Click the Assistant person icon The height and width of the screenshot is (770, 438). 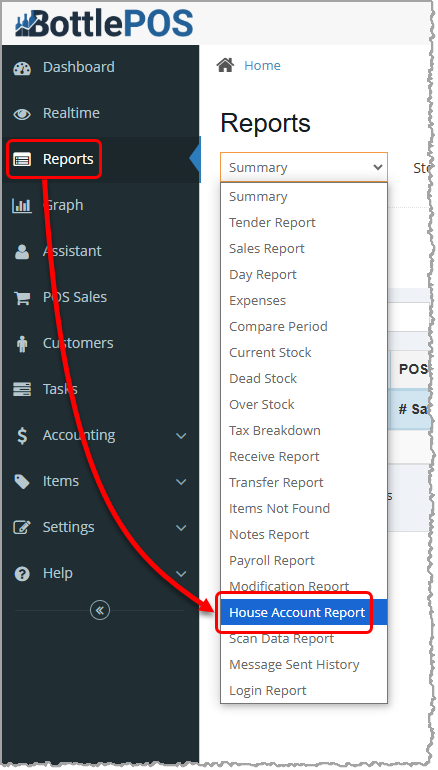pos(22,251)
